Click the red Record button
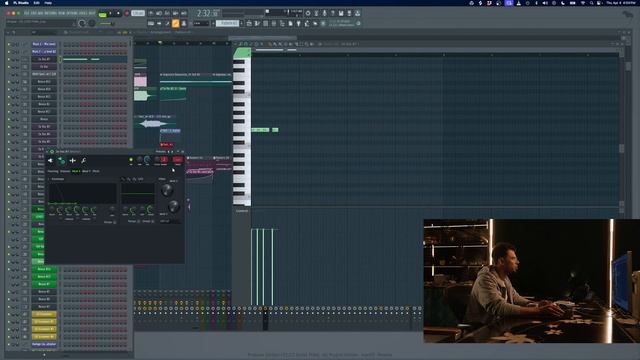Screen dimensions: 640x360 click(127, 13)
